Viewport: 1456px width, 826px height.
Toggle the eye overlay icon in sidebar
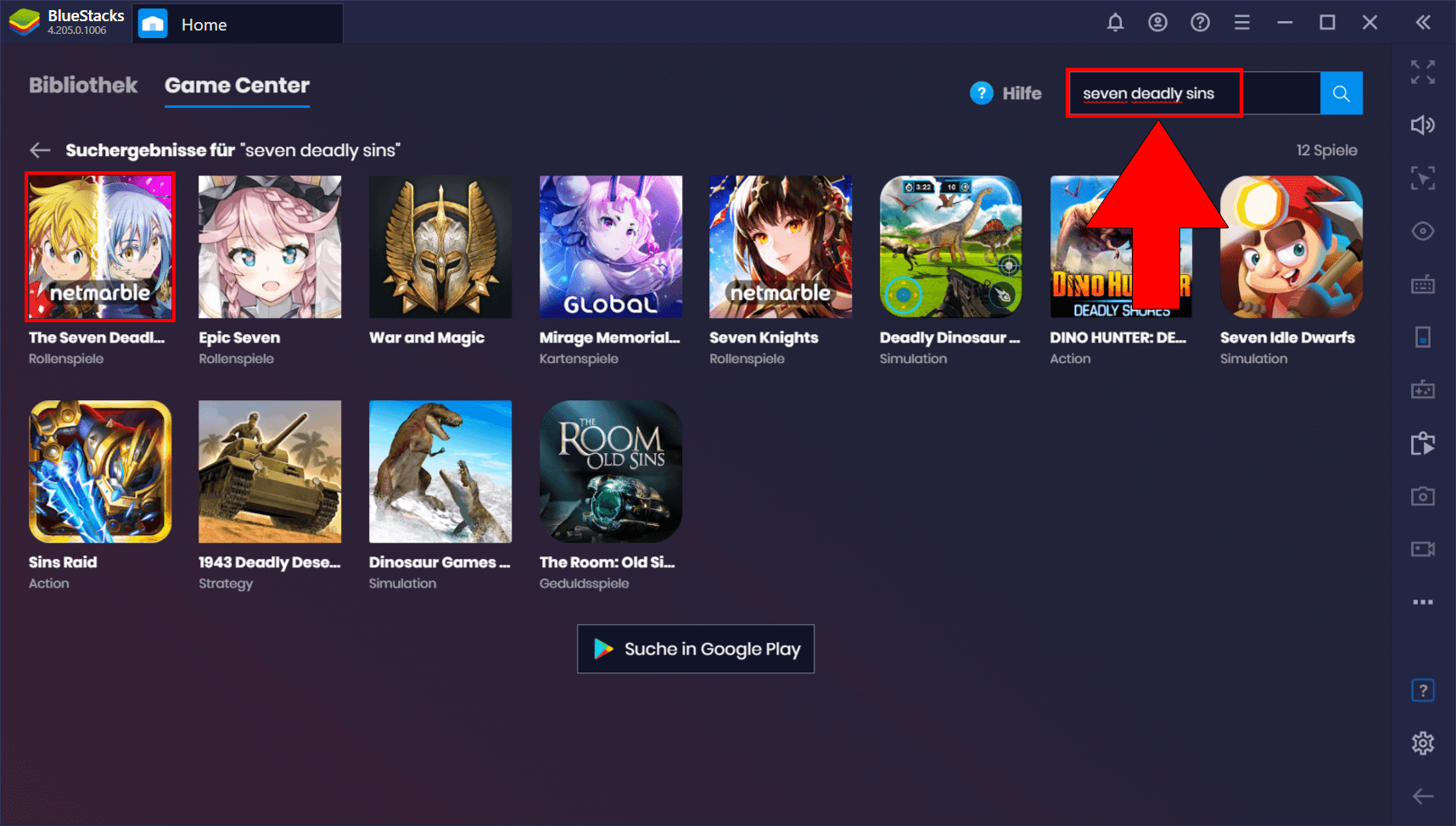click(x=1423, y=232)
